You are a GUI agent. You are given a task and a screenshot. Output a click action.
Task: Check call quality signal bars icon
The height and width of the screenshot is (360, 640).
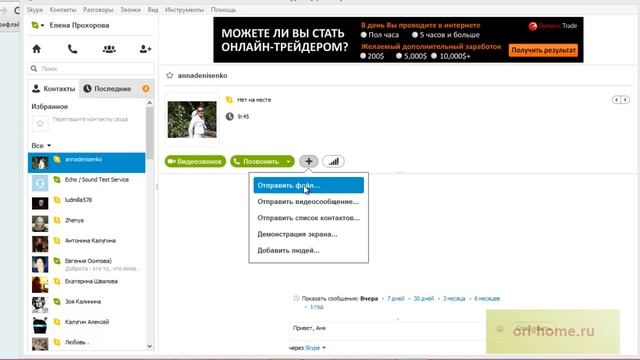point(333,161)
